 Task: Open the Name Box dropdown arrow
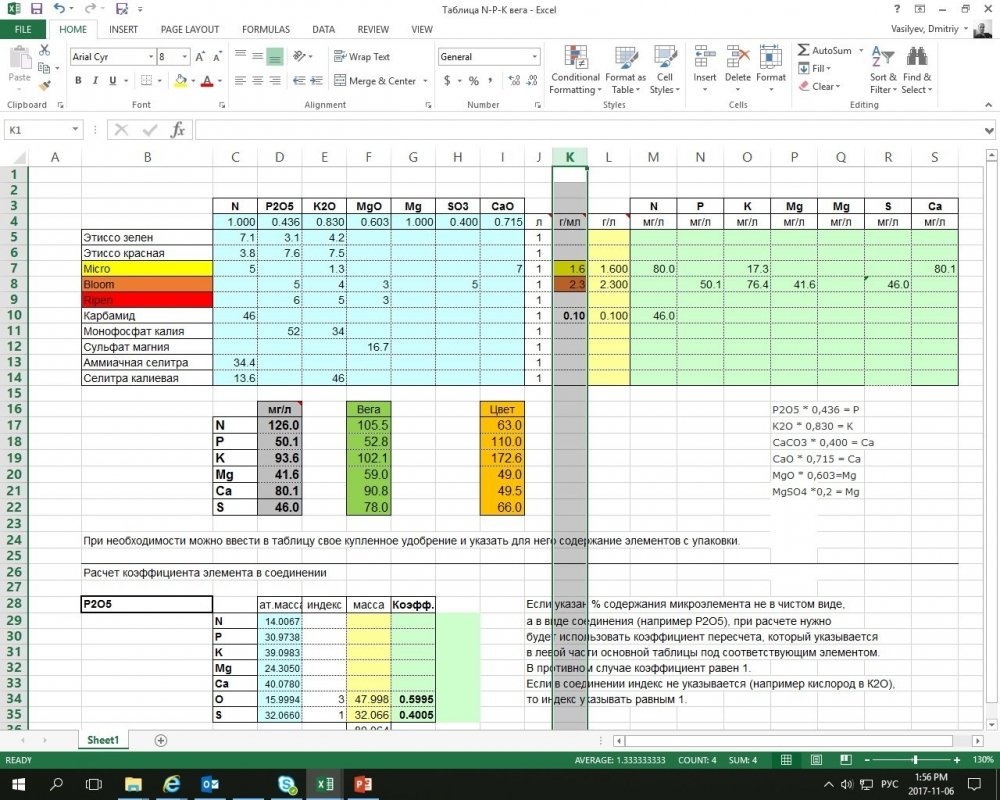(x=75, y=130)
